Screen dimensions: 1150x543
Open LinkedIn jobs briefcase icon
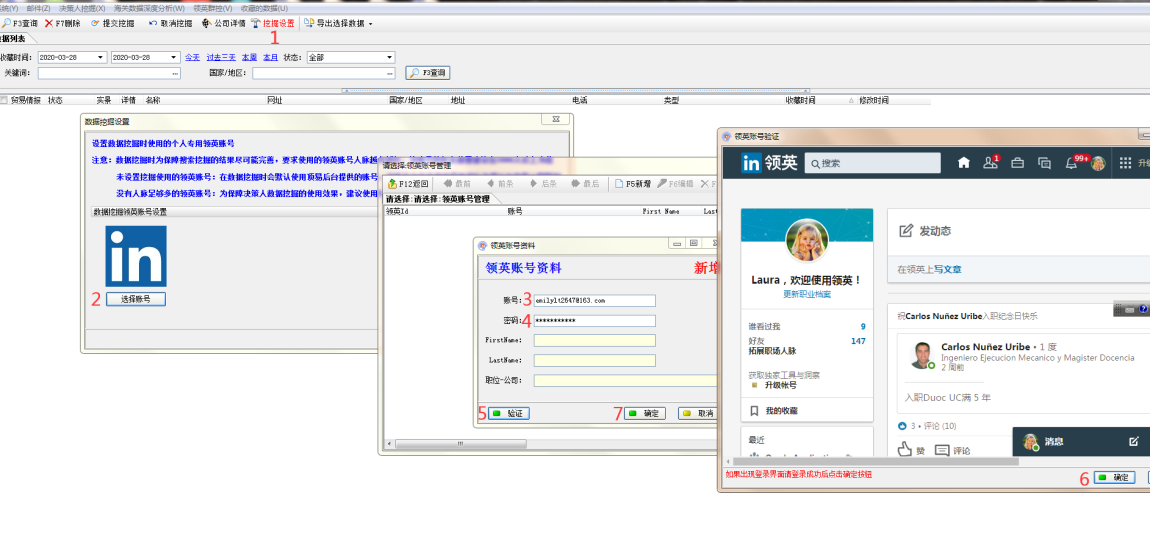tap(1017, 163)
